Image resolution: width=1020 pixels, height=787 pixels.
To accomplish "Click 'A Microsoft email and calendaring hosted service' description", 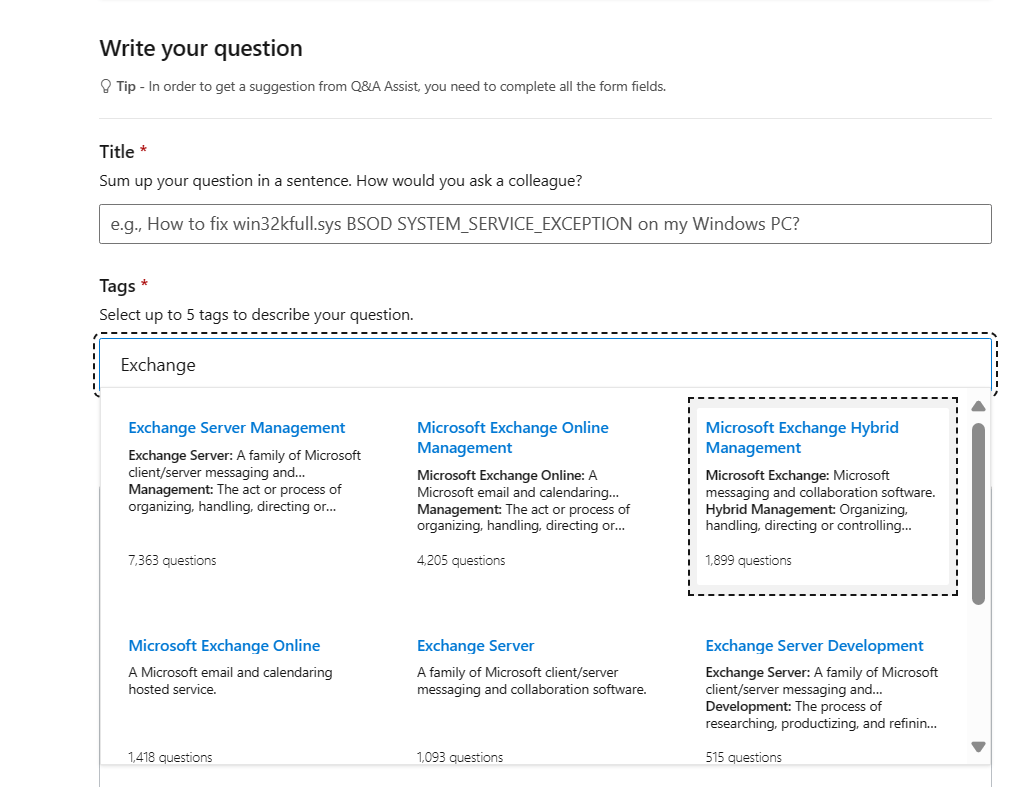I will coord(230,681).
